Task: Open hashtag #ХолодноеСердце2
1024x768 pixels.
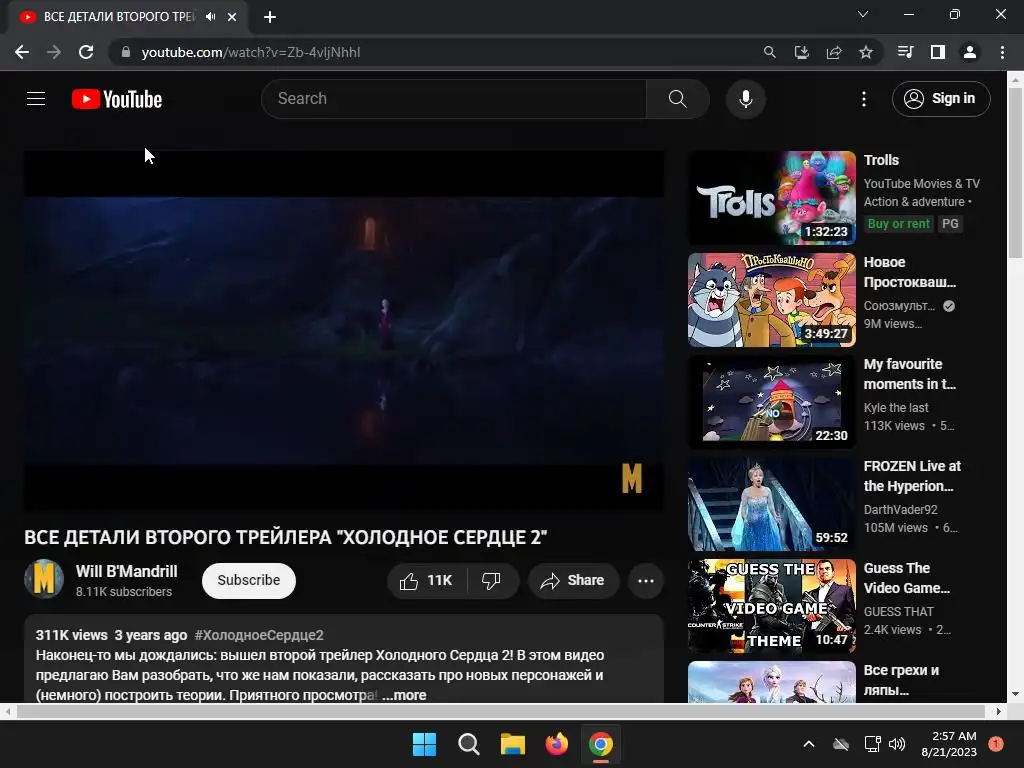Action: point(259,635)
